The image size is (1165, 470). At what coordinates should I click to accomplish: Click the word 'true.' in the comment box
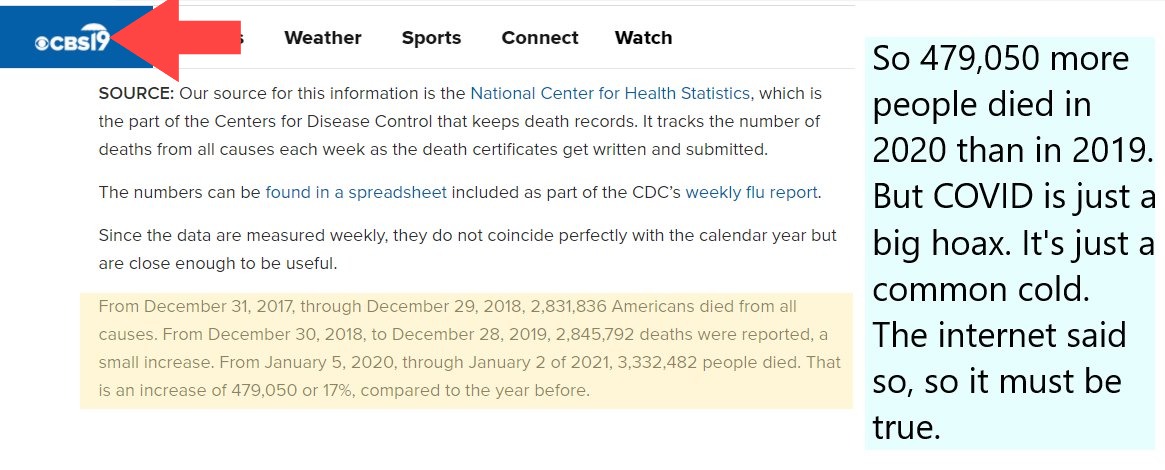pyautogui.click(x=906, y=428)
